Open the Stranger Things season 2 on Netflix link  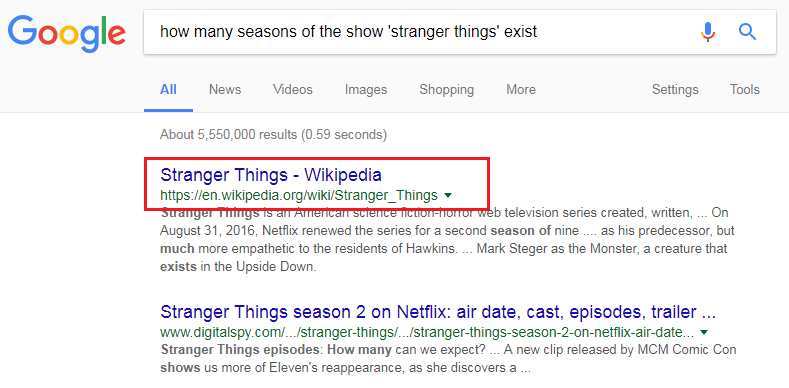coord(438,312)
